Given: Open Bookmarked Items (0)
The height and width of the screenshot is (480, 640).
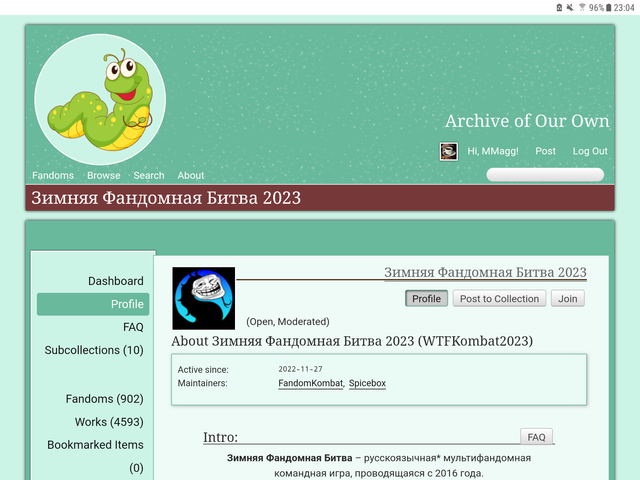Looking at the screenshot, I should click(x=95, y=456).
